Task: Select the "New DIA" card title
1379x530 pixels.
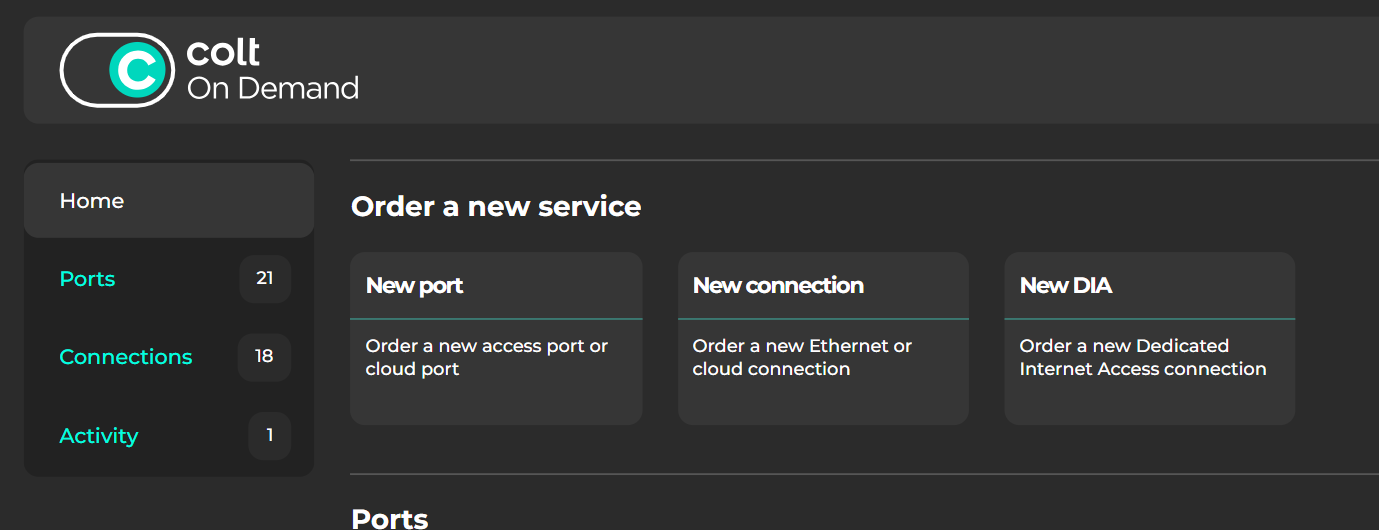Action: click(x=1066, y=286)
